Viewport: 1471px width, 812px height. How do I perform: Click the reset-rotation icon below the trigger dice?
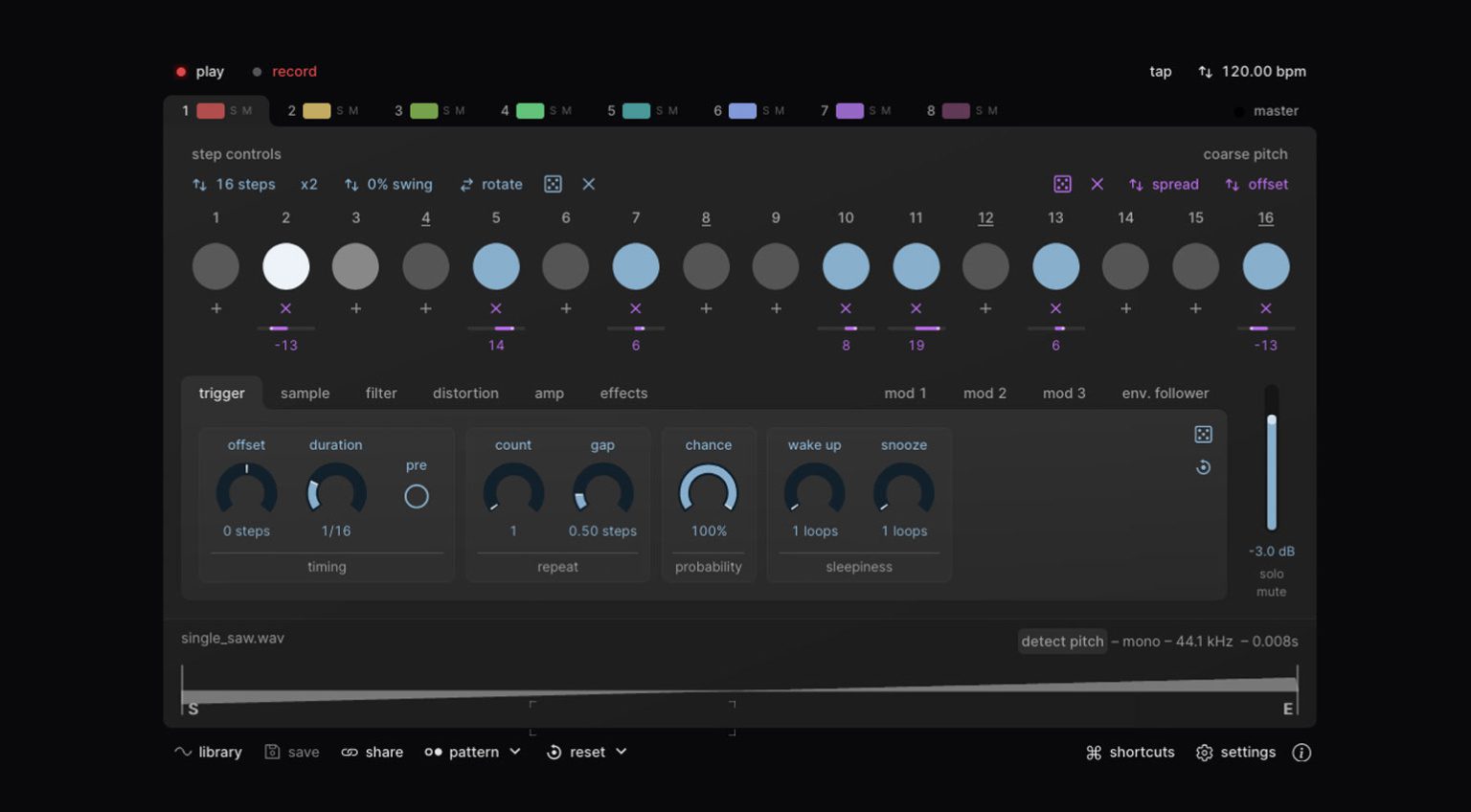[1204, 467]
